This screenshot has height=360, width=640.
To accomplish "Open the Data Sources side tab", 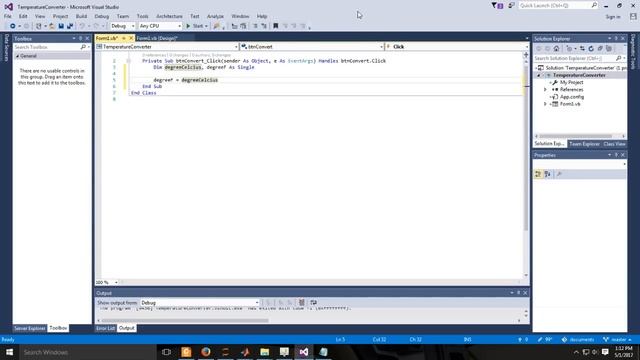I will (6, 48).
